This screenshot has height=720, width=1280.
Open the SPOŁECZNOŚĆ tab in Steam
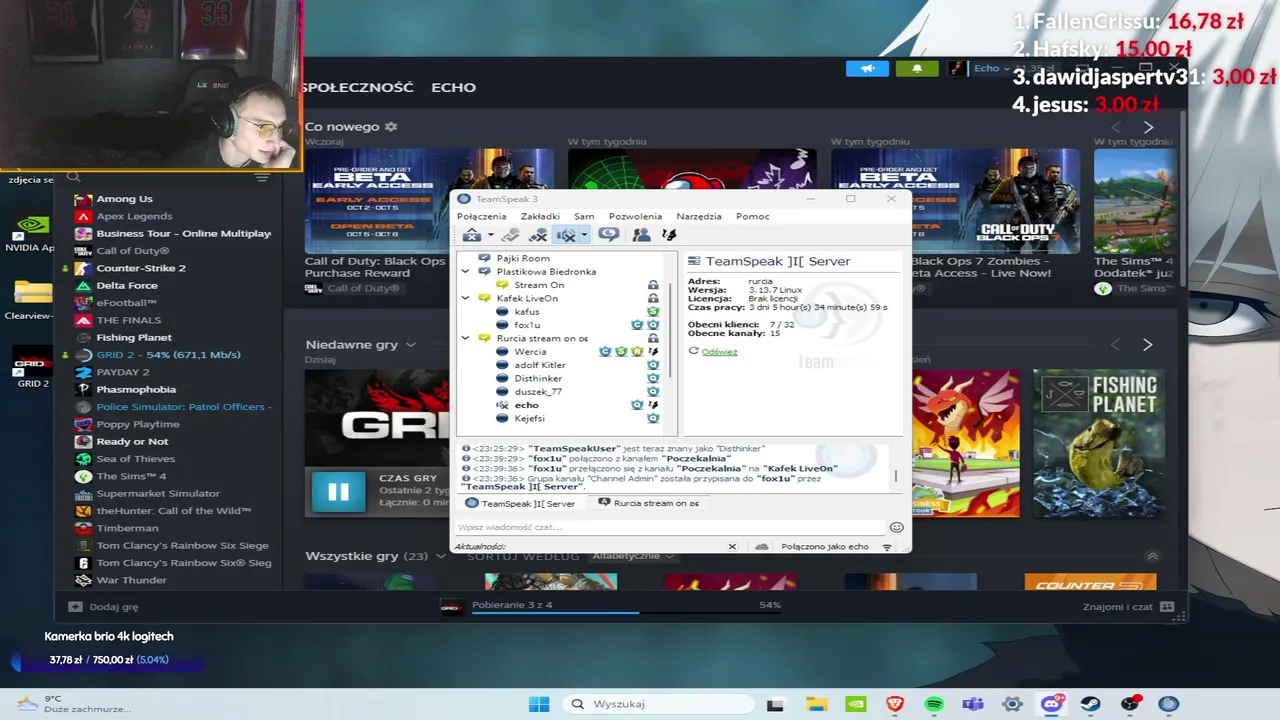pyautogui.click(x=358, y=87)
